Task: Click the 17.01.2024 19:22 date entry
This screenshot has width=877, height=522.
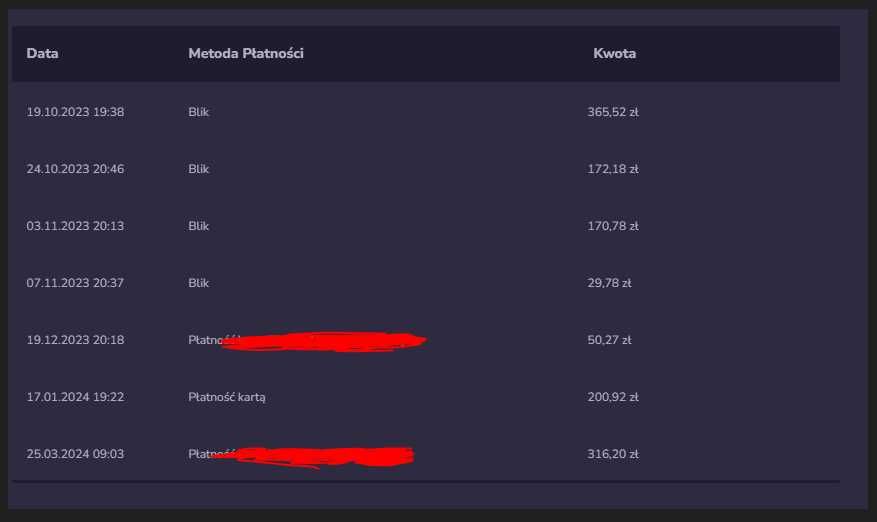Action: pyautogui.click(x=75, y=397)
